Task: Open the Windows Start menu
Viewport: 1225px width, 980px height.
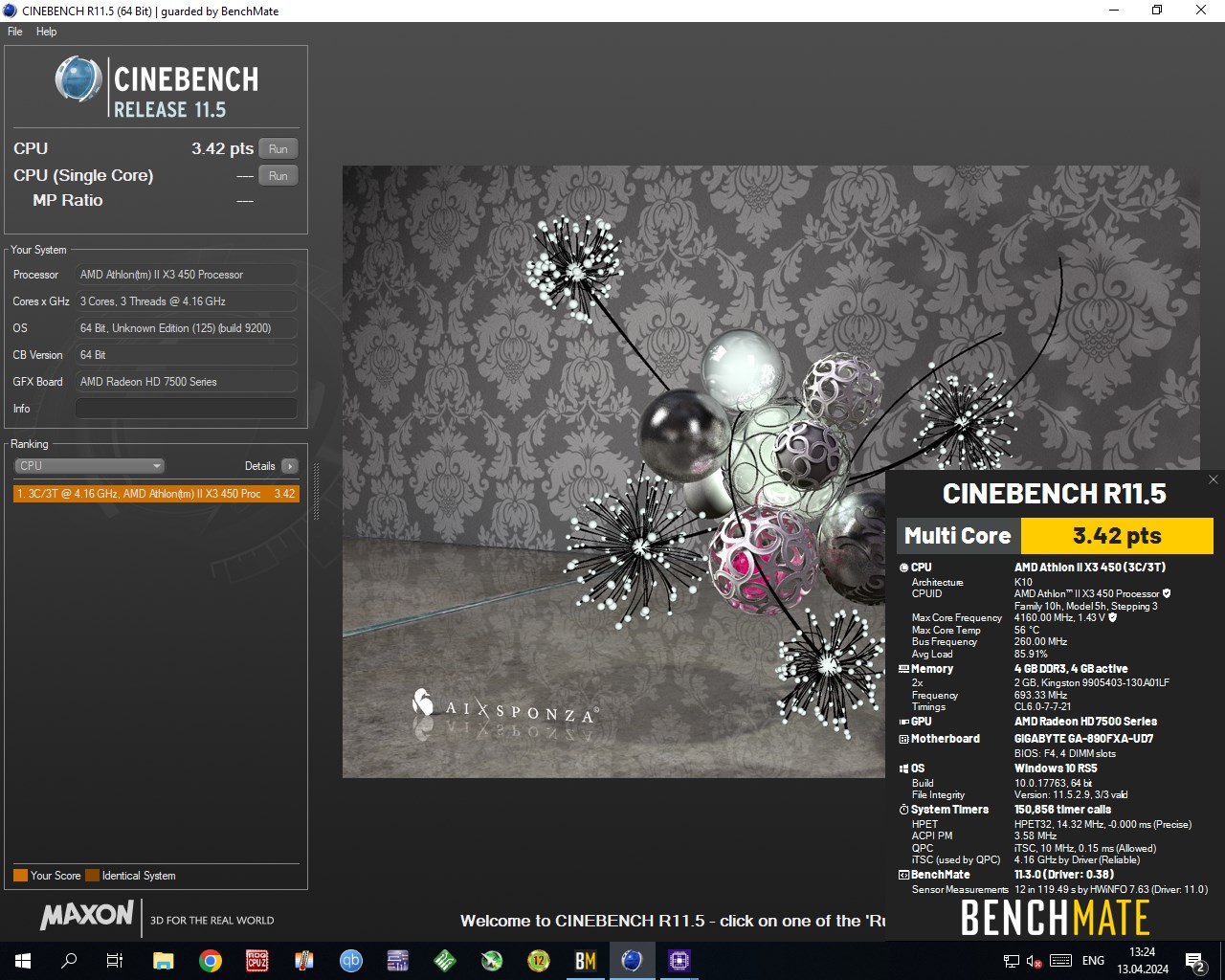Action: coord(23,961)
